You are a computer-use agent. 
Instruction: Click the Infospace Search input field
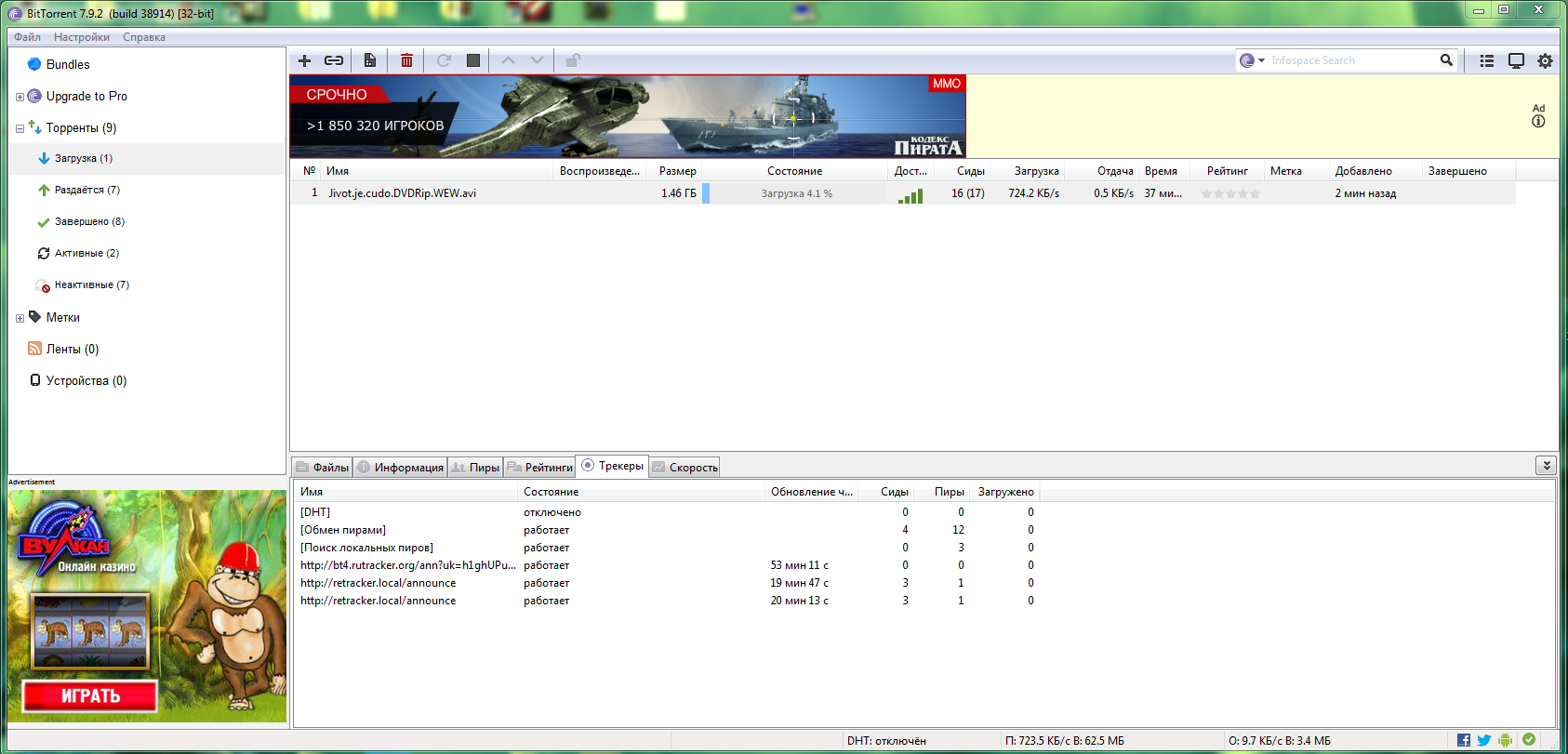1349,60
